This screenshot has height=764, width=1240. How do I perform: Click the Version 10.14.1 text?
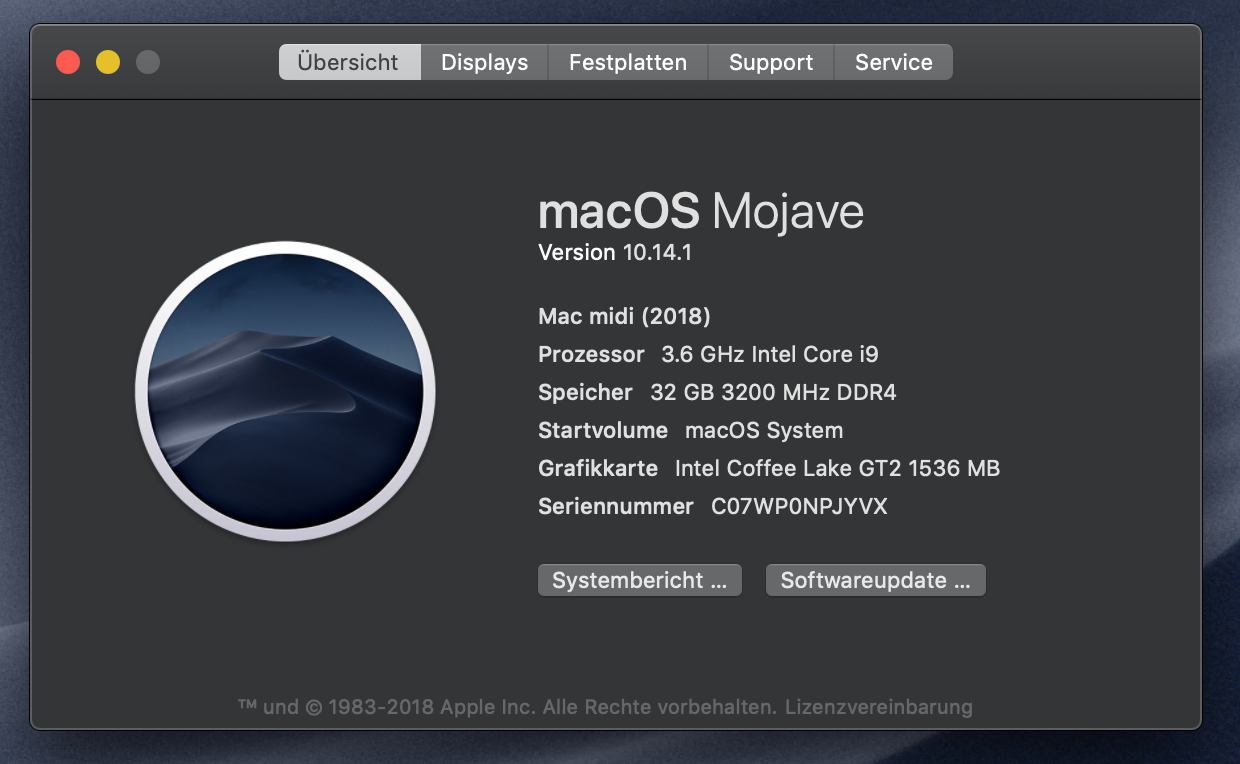(x=615, y=253)
